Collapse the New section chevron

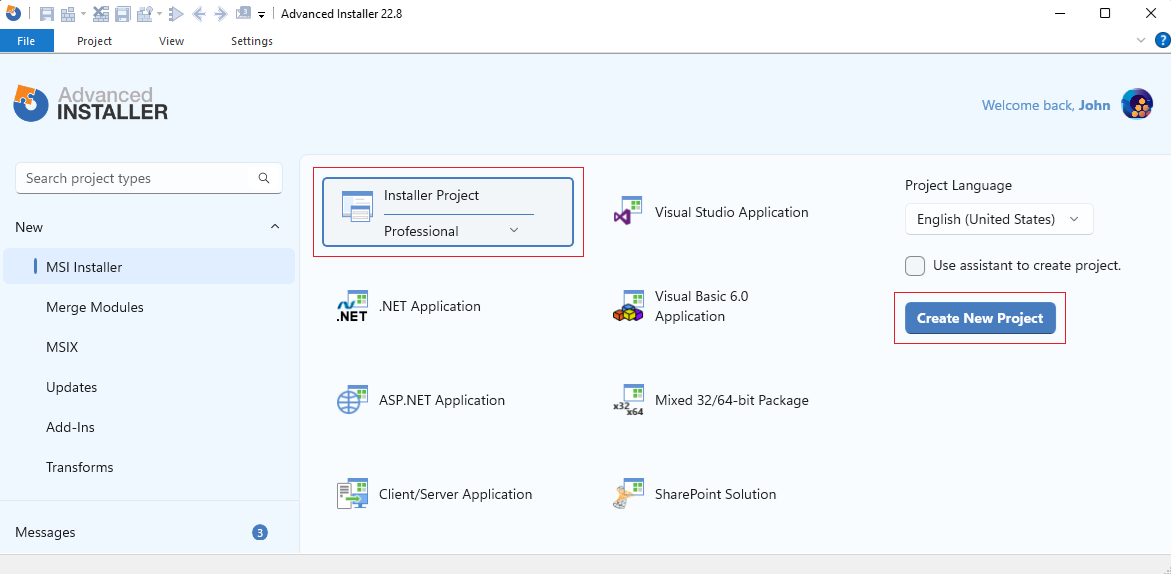point(275,227)
